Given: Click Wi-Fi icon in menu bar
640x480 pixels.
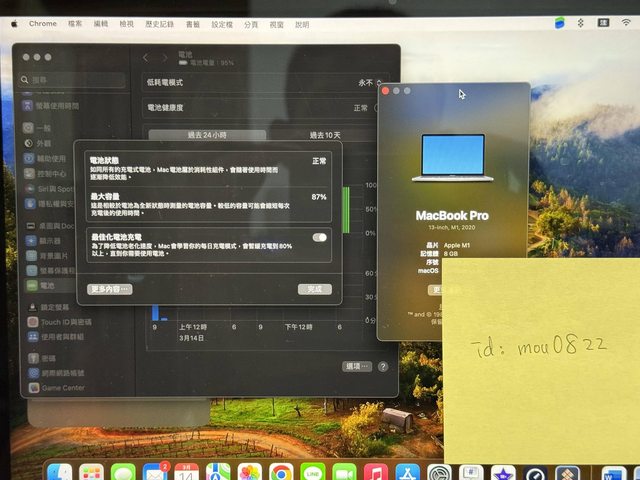Looking at the screenshot, I should click(x=626, y=23).
